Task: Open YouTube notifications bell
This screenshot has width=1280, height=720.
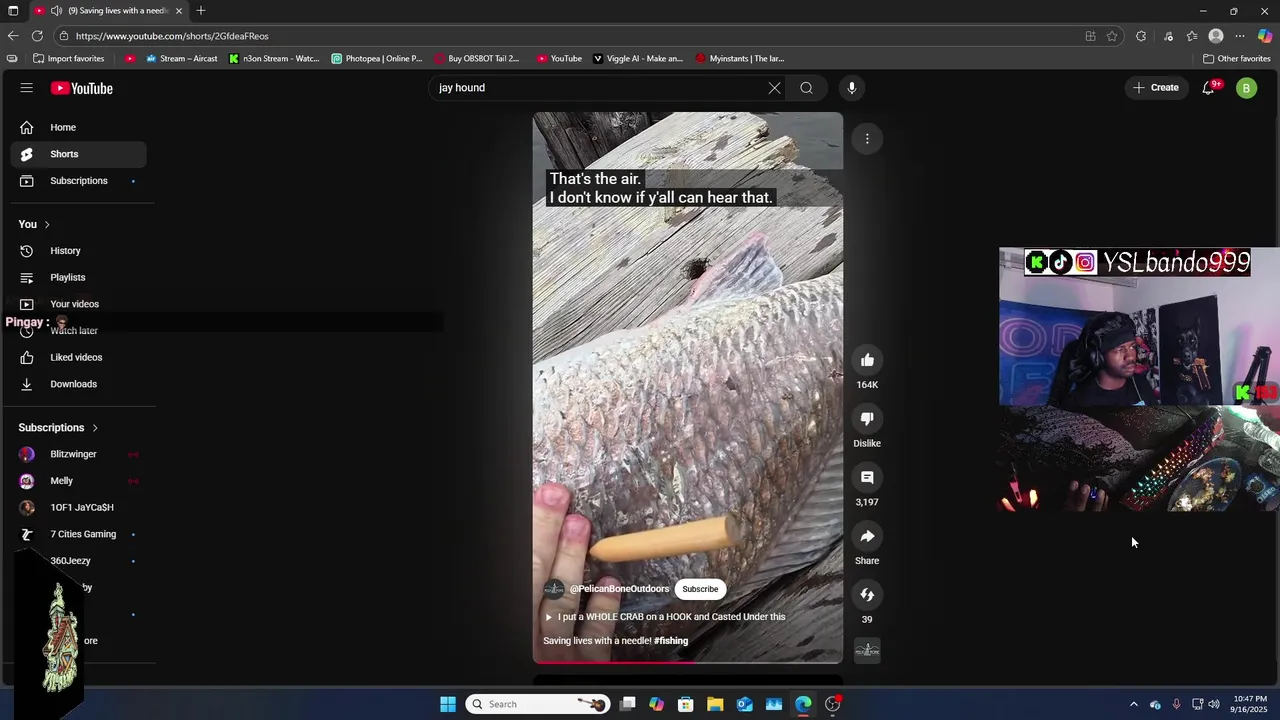Action: (1209, 88)
